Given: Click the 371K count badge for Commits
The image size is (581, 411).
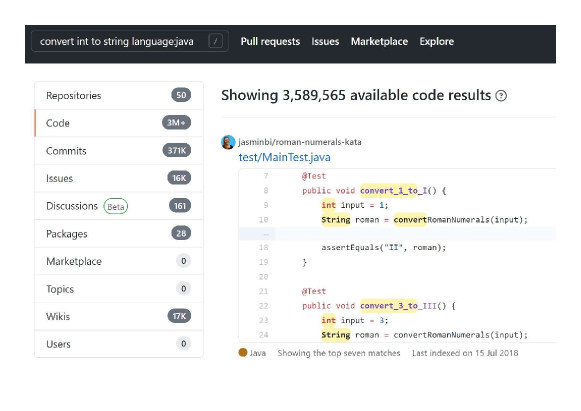Looking at the screenshot, I should (x=177, y=150).
